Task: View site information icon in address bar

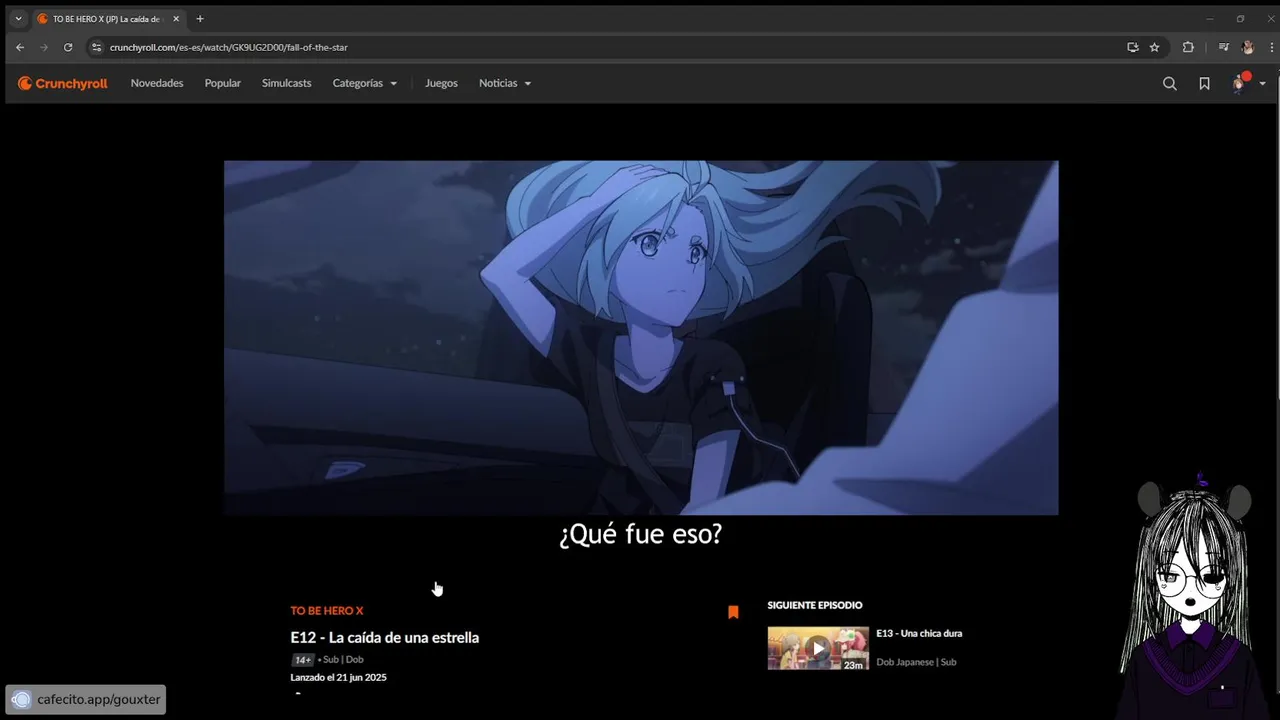Action: pos(97,47)
